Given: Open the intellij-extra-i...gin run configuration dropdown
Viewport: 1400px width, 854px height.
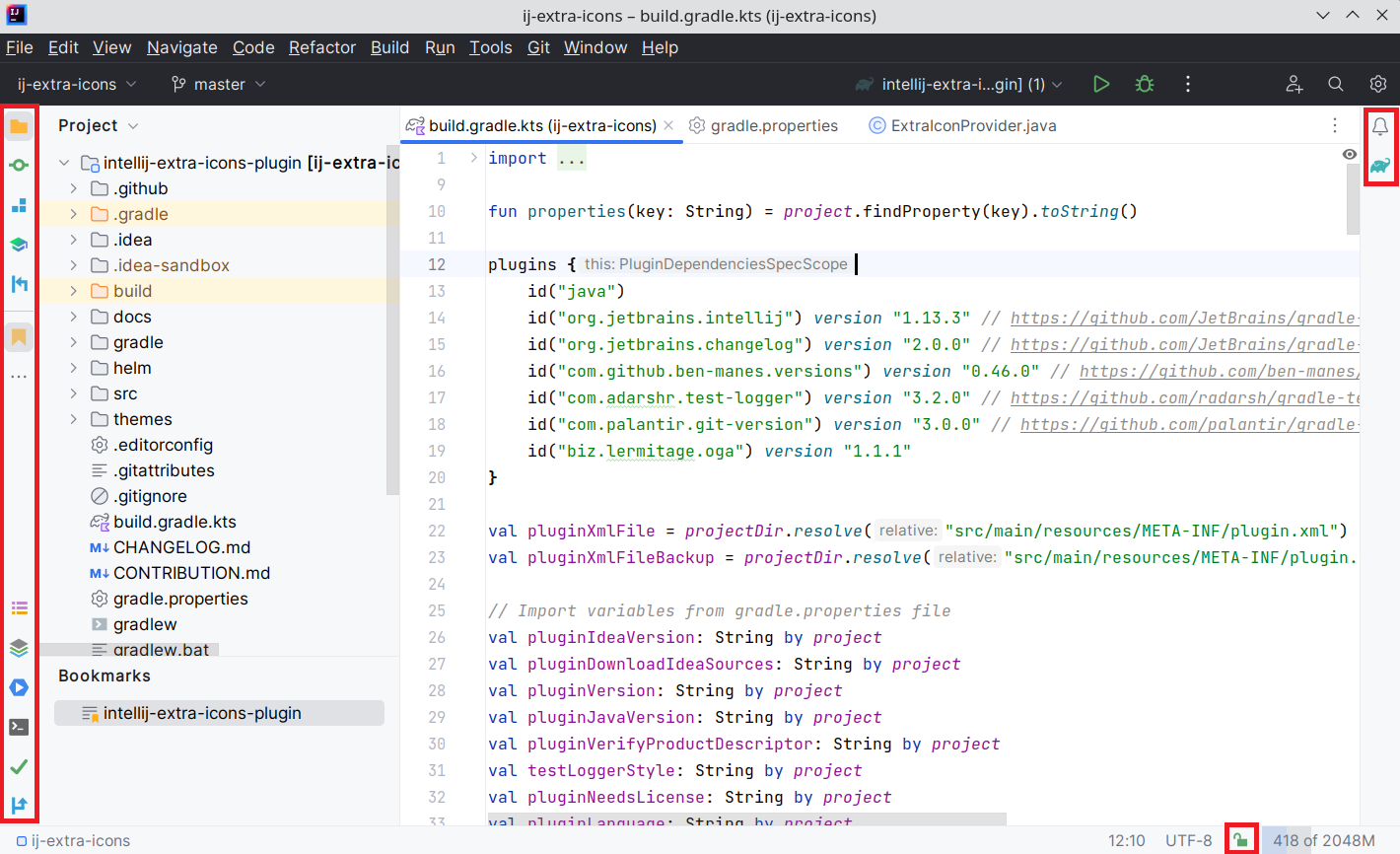Looking at the screenshot, I should click(958, 85).
